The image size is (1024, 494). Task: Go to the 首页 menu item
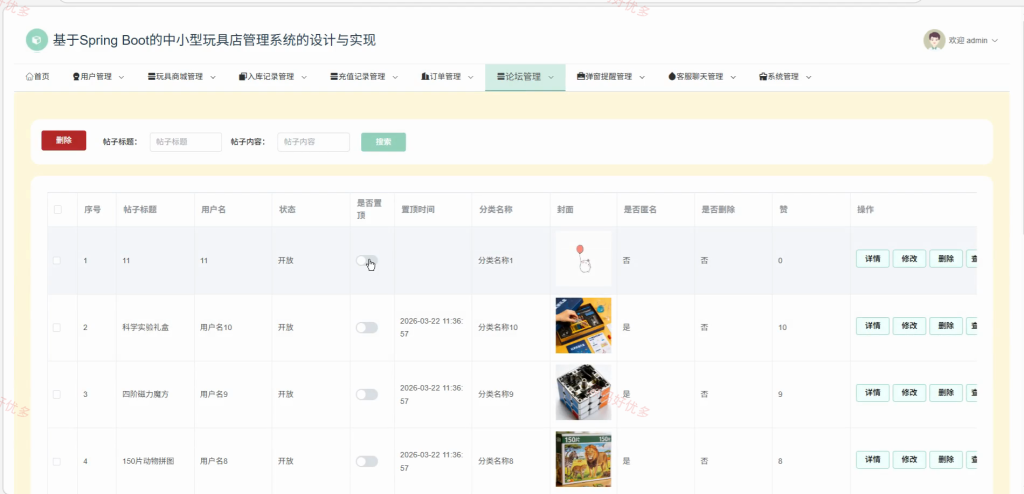tap(37, 77)
